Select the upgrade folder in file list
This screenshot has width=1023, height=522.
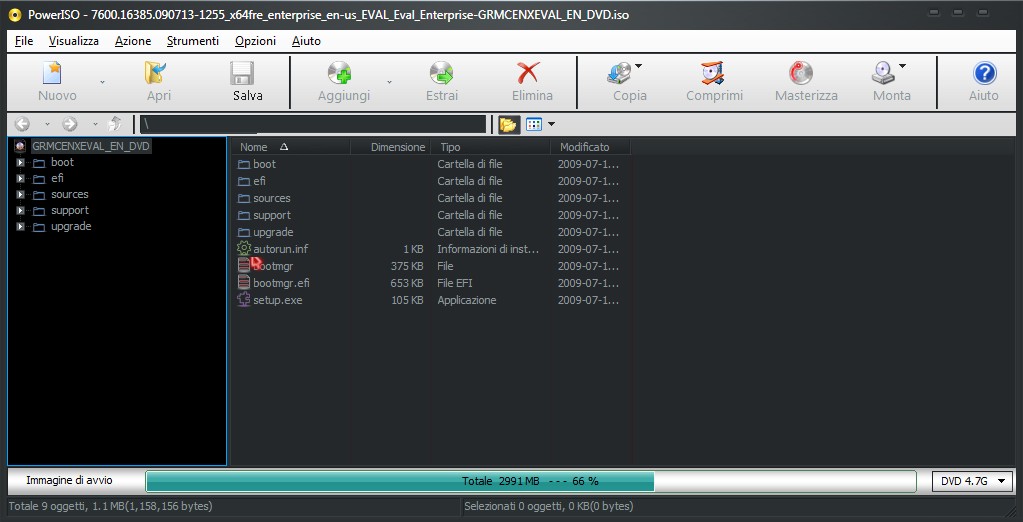pos(273,232)
